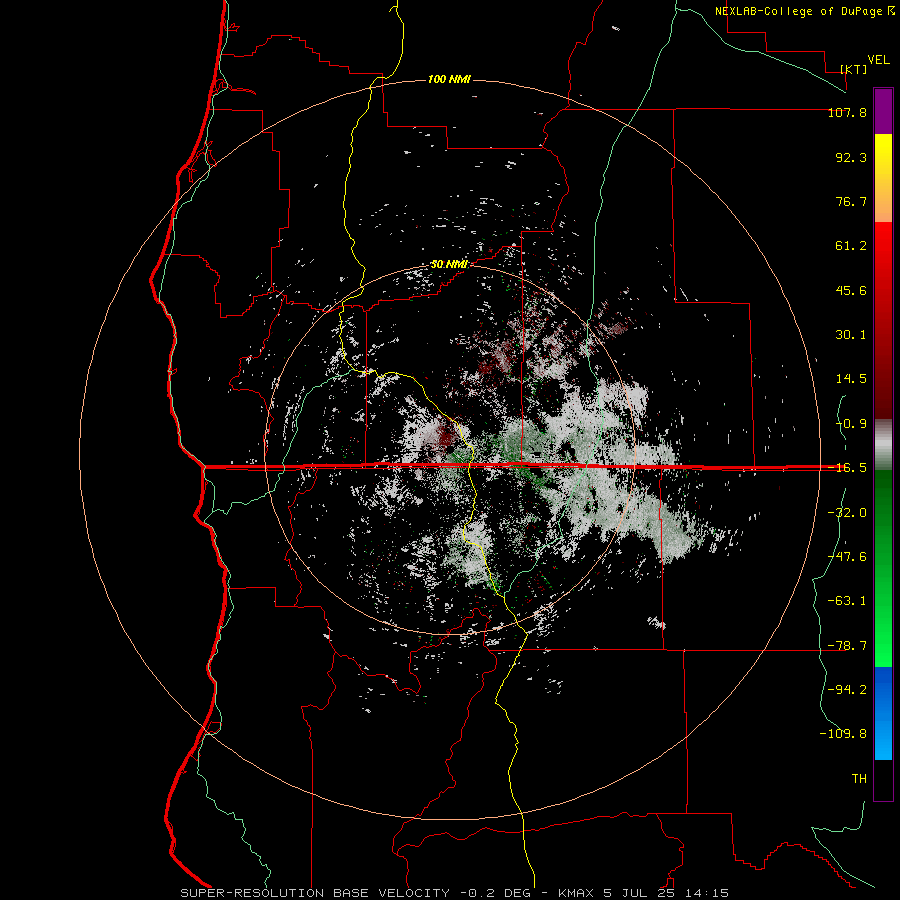This screenshot has height=900, width=900.
Task: Click the -47.6 value on the velocity scale
Action: tap(847, 557)
